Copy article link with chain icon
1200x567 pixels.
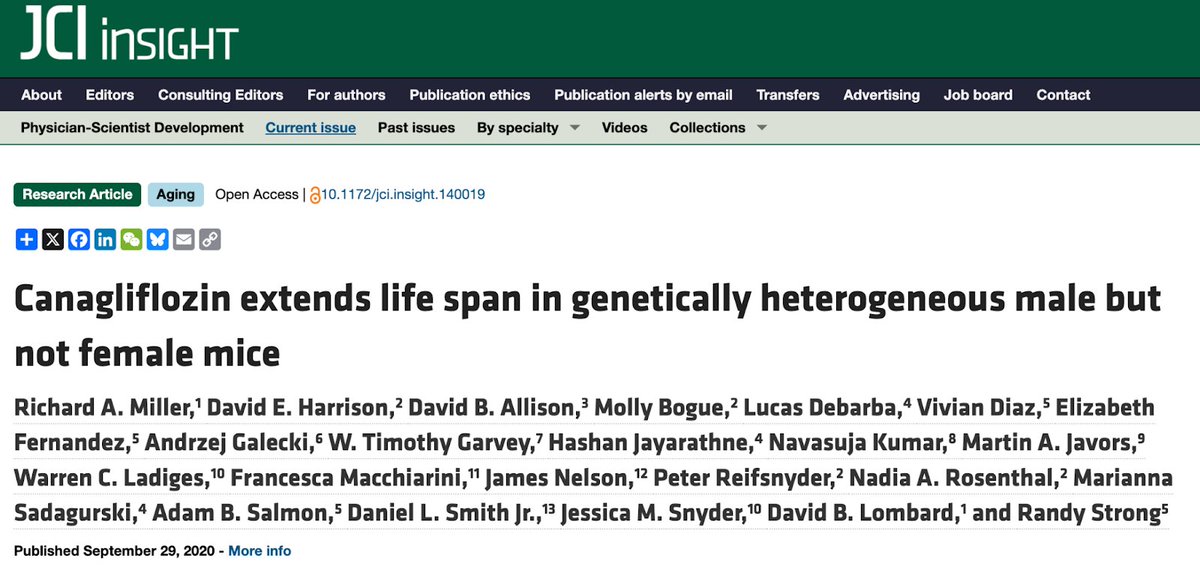pos(209,239)
